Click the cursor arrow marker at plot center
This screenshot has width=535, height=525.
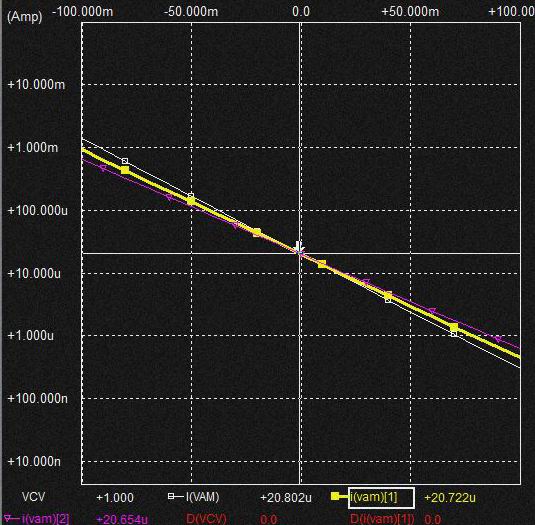(299, 247)
